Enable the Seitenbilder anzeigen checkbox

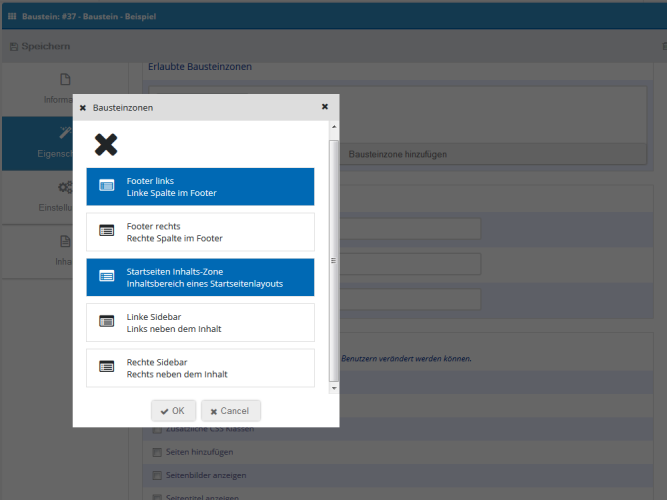156,475
